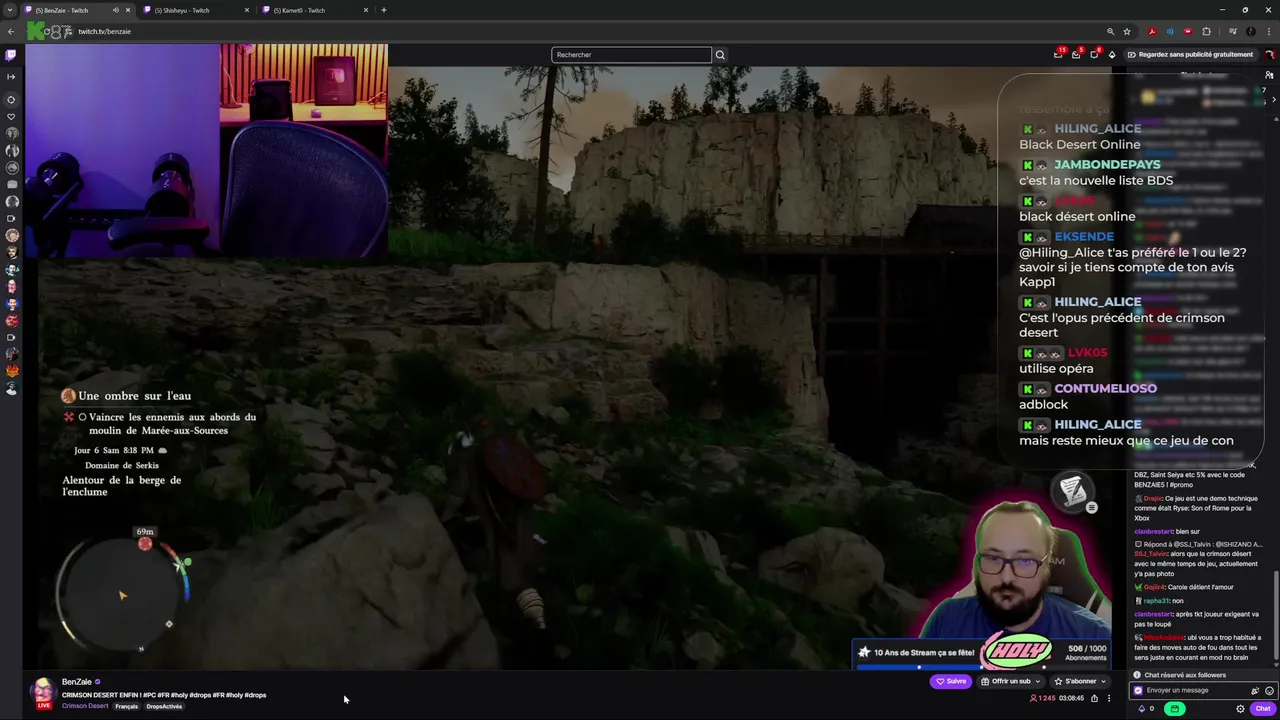This screenshot has width=1280, height=720.
Task: Click the BenZaie channel name
Action: [x=77, y=682]
